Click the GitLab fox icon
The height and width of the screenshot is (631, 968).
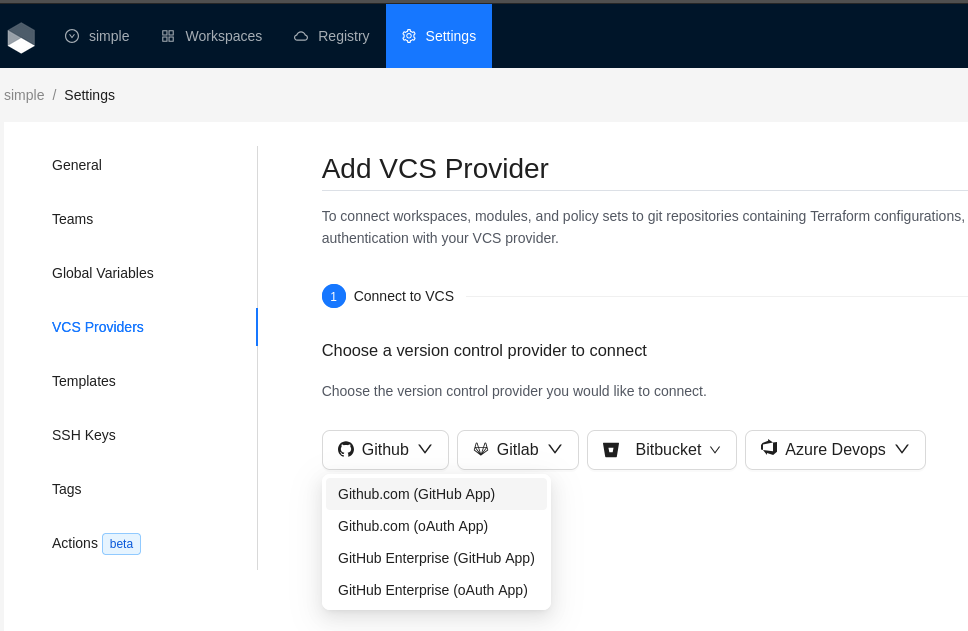tap(481, 450)
